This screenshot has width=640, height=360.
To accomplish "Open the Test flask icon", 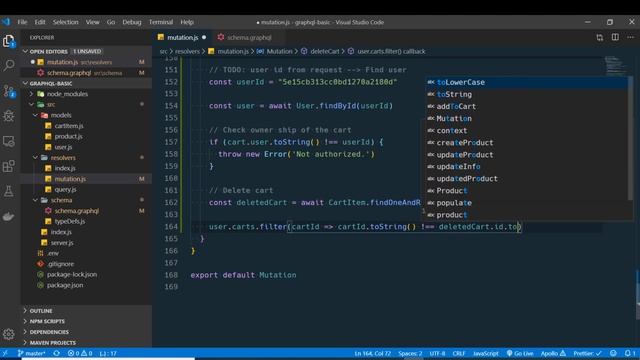I will click(9, 191).
